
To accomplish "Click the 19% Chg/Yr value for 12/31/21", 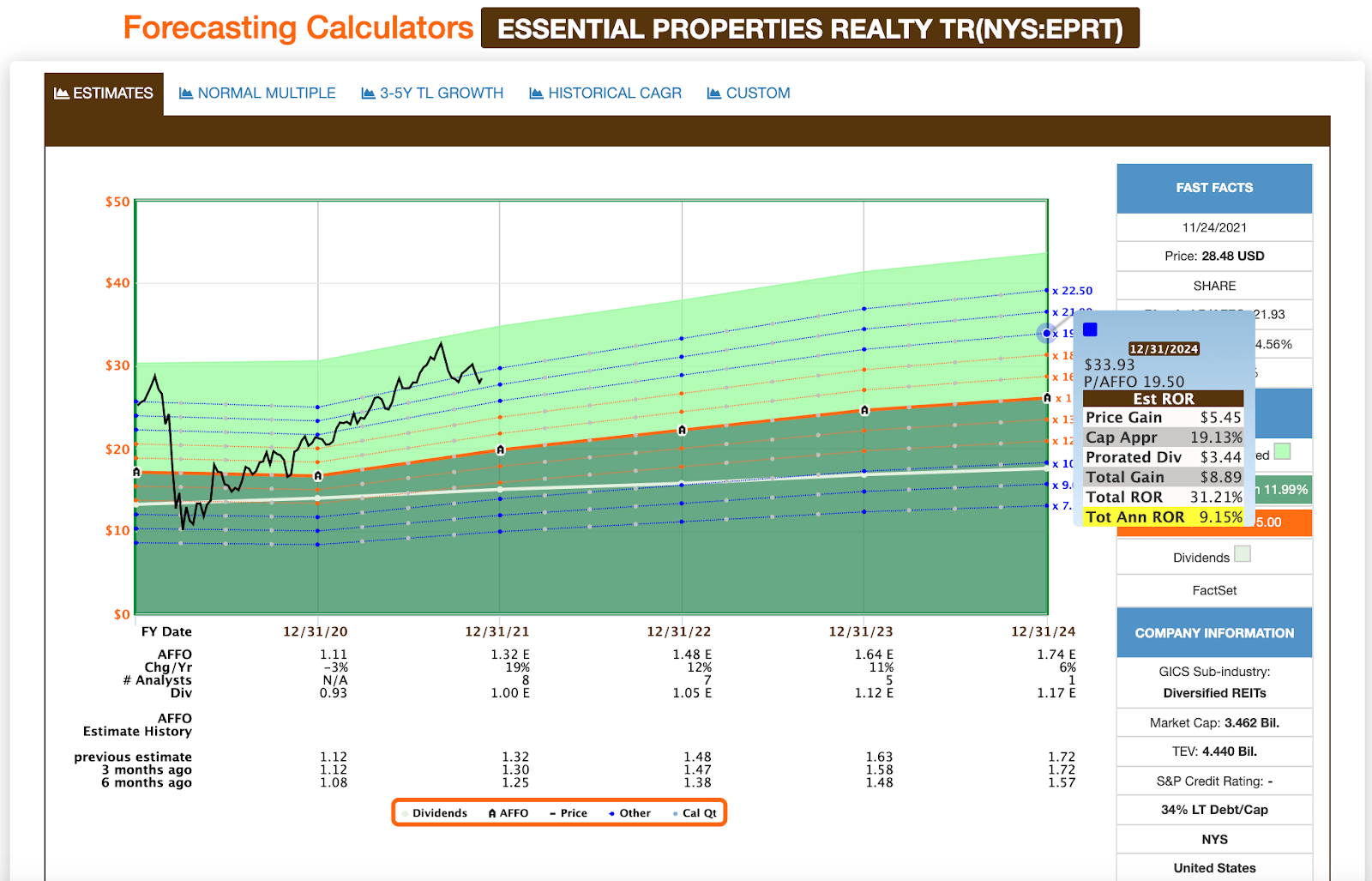I will (517, 667).
